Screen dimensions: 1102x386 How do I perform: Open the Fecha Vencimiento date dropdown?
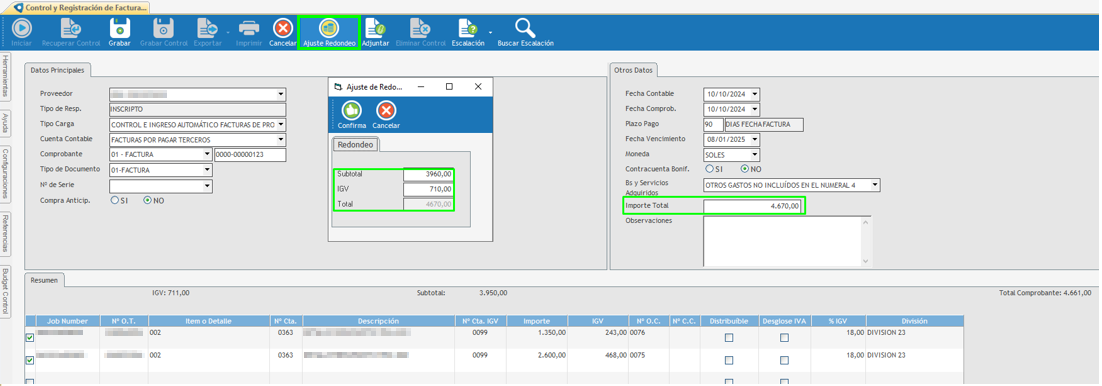click(755, 139)
